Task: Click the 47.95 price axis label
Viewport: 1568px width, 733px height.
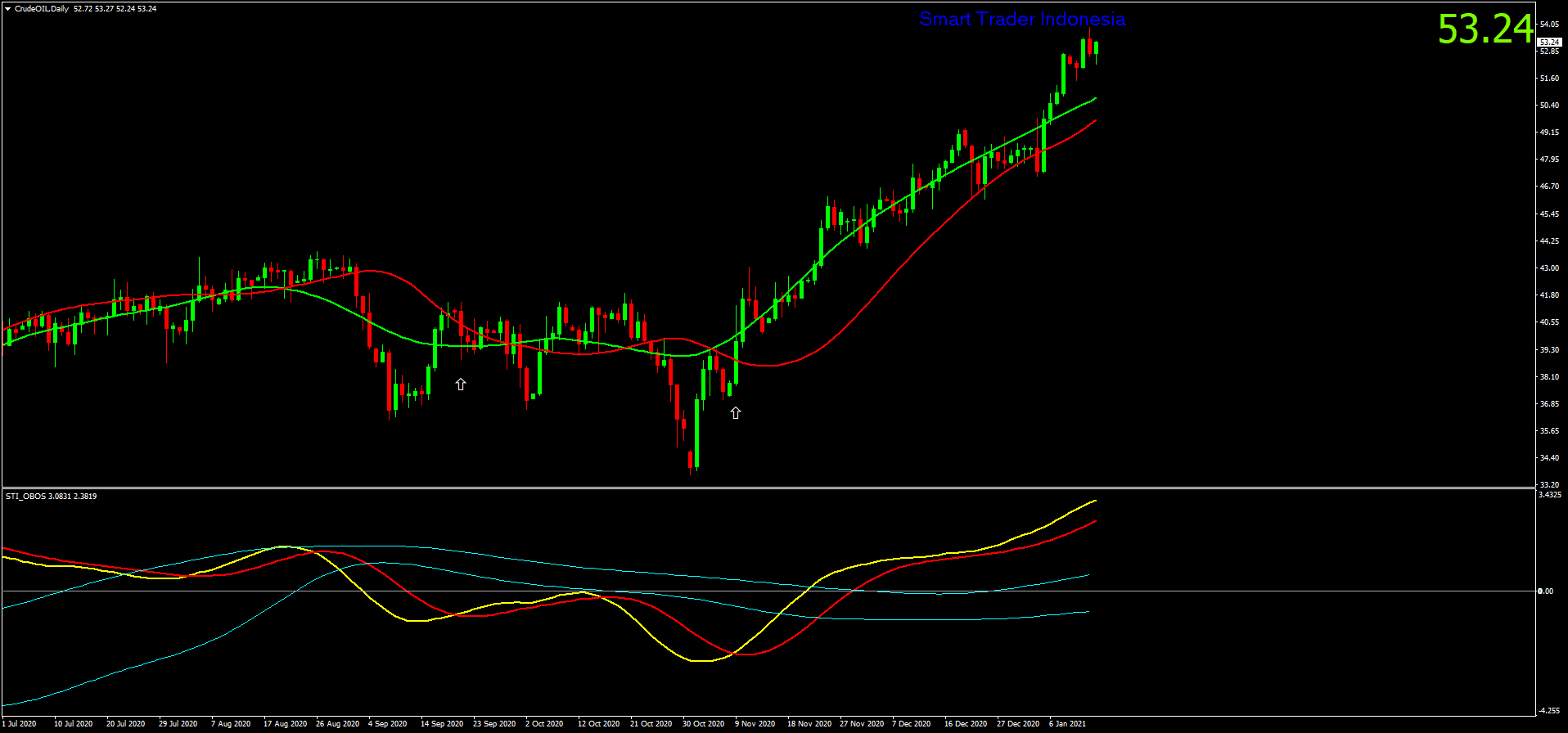Action: (x=1549, y=160)
